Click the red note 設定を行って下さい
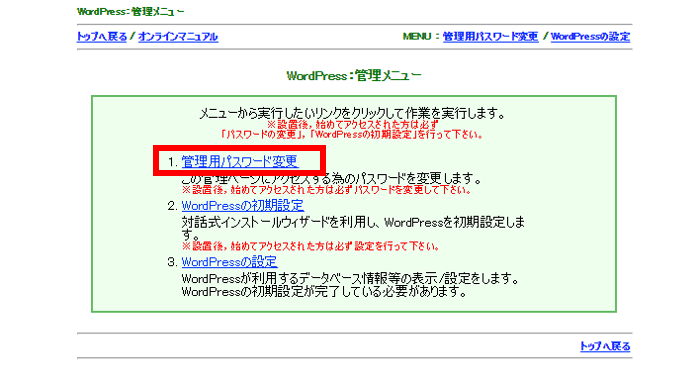The height and width of the screenshot is (386, 700). pos(396,246)
